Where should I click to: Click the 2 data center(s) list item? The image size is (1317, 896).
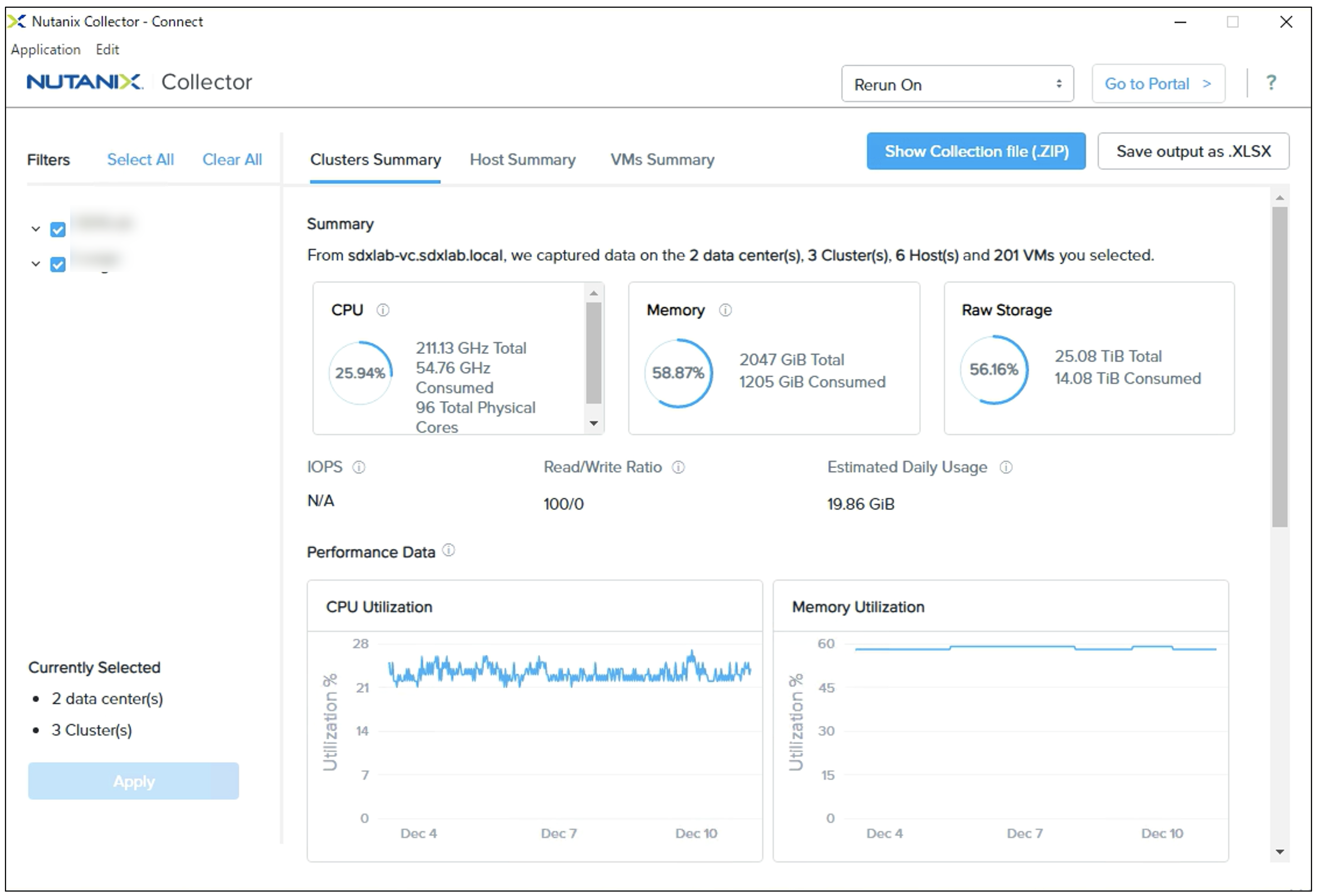pos(107,698)
